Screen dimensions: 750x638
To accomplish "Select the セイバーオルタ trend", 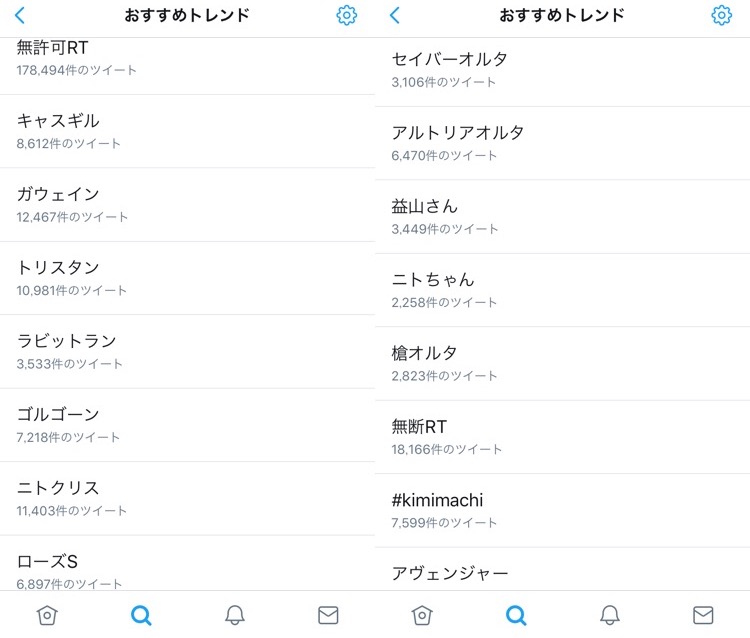I will click(562, 72).
